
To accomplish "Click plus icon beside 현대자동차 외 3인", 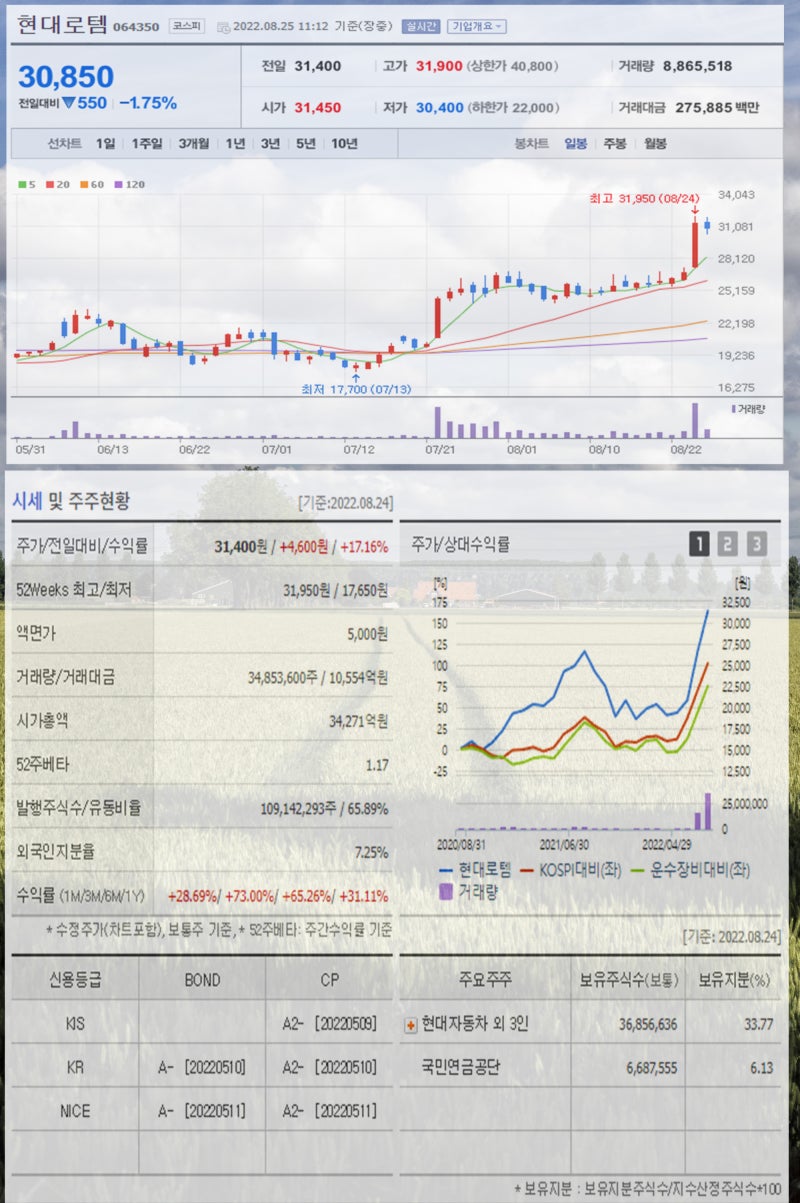I will [x=411, y=1024].
